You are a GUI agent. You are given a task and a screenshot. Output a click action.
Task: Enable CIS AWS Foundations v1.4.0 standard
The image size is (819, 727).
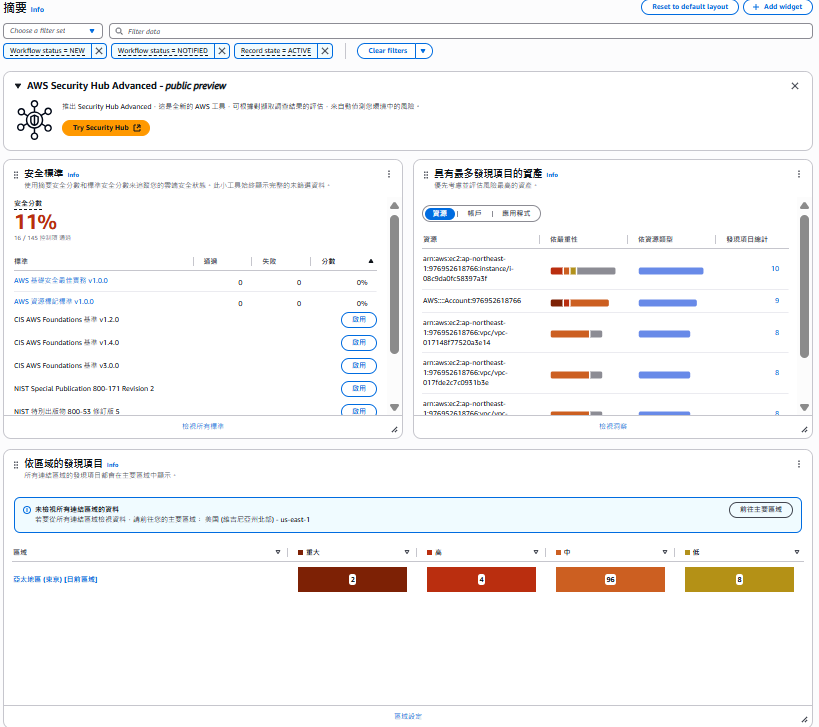point(359,343)
